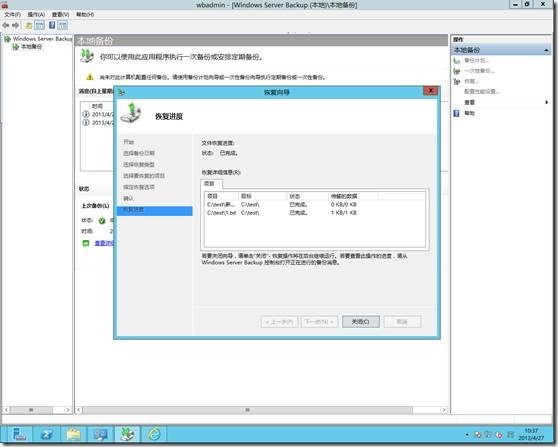This screenshot has height=447, width=558.
Task: Click the transferred-data column header
Action: [353, 196]
